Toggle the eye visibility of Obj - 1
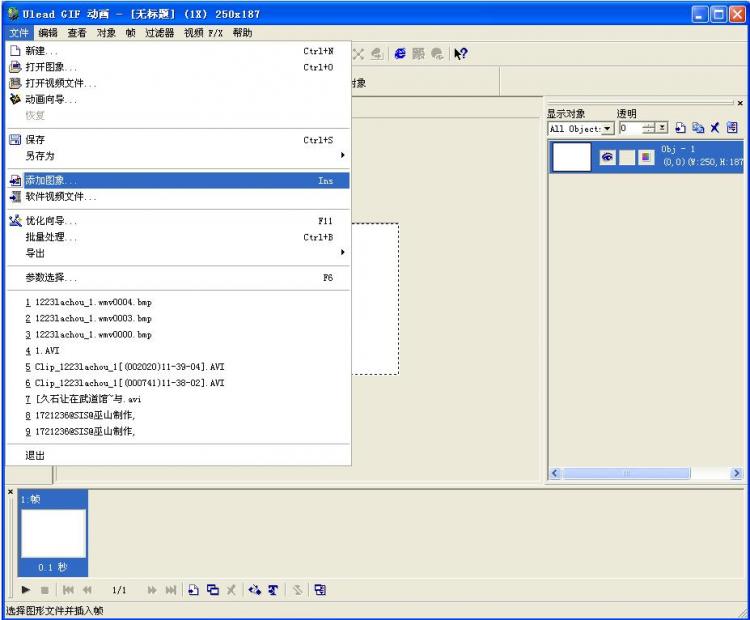 tap(607, 157)
